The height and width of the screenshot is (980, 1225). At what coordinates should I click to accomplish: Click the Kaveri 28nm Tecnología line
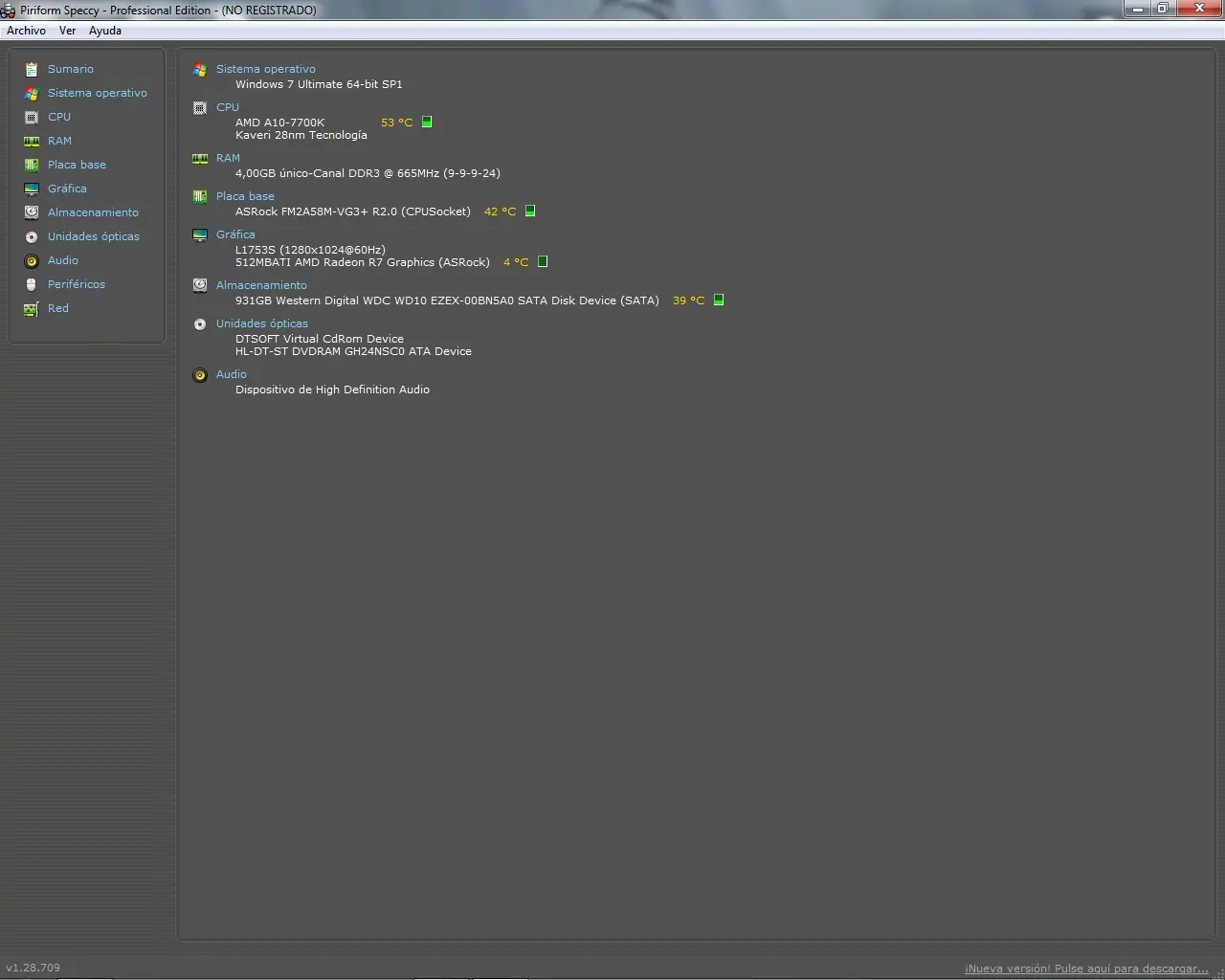(x=301, y=135)
